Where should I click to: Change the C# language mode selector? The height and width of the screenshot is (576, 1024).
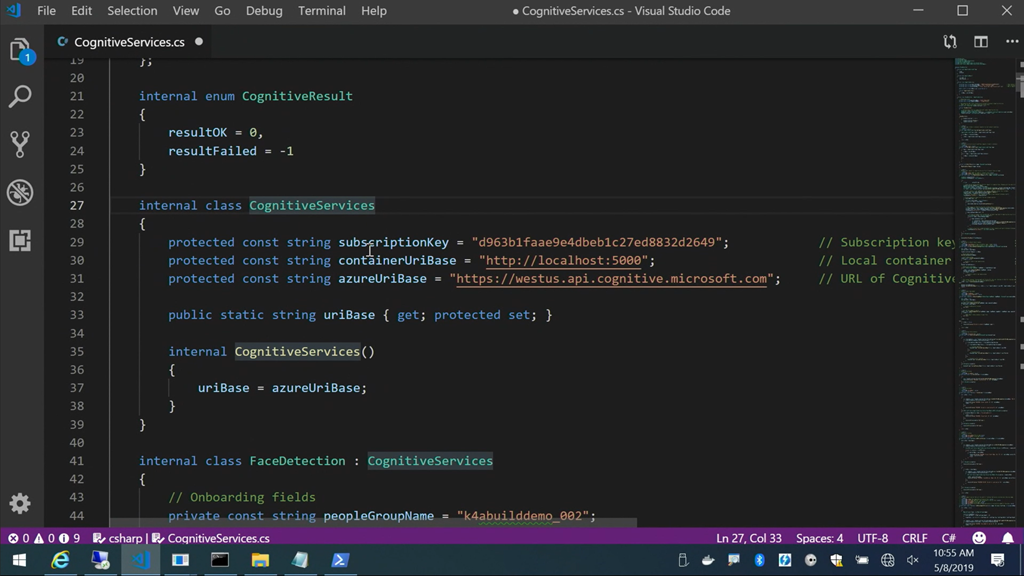tap(948, 538)
